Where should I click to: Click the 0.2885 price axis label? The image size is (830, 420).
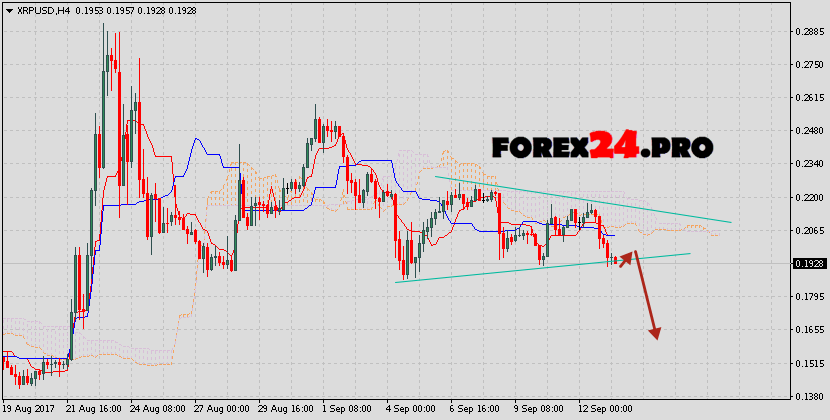(806, 32)
